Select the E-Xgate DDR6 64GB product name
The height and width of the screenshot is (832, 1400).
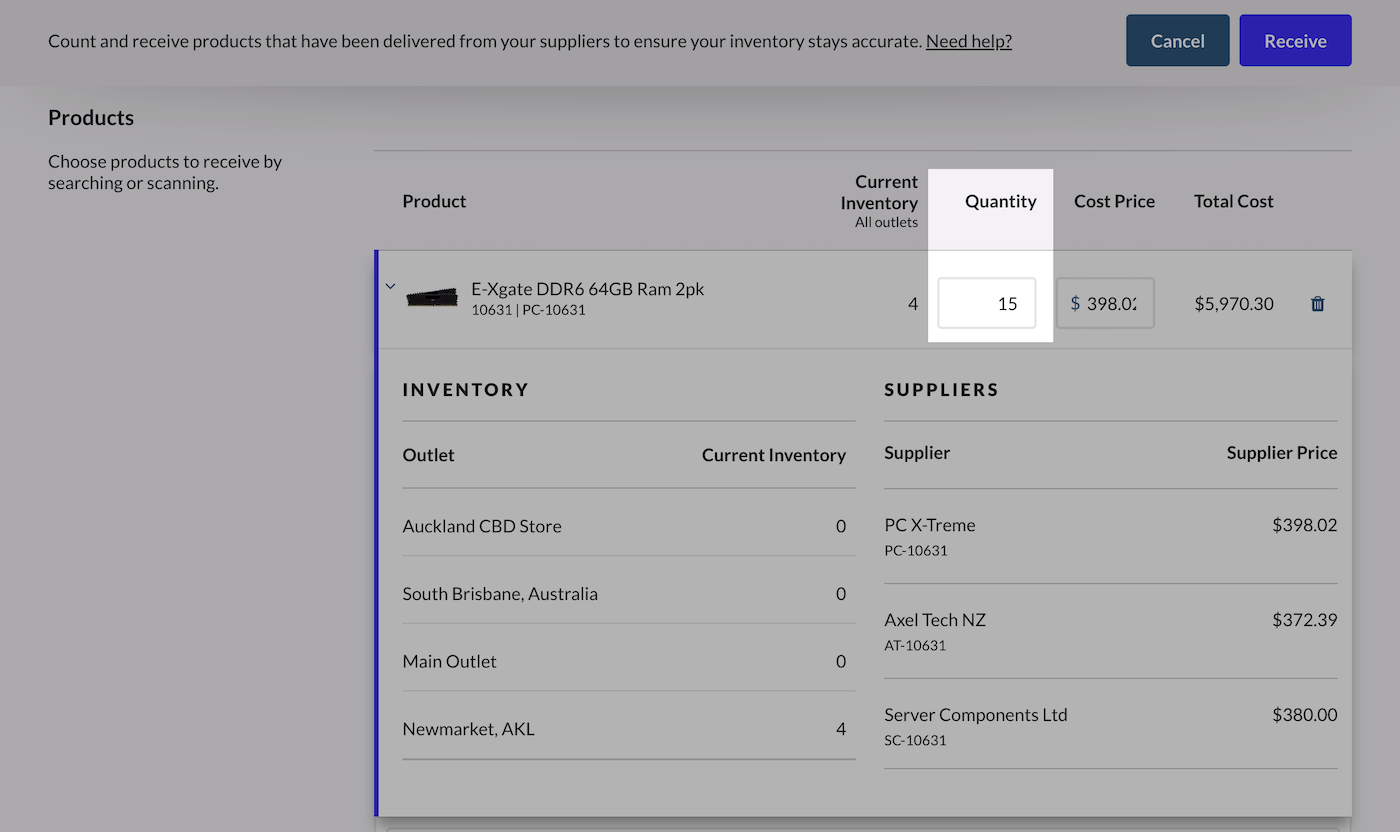point(587,289)
